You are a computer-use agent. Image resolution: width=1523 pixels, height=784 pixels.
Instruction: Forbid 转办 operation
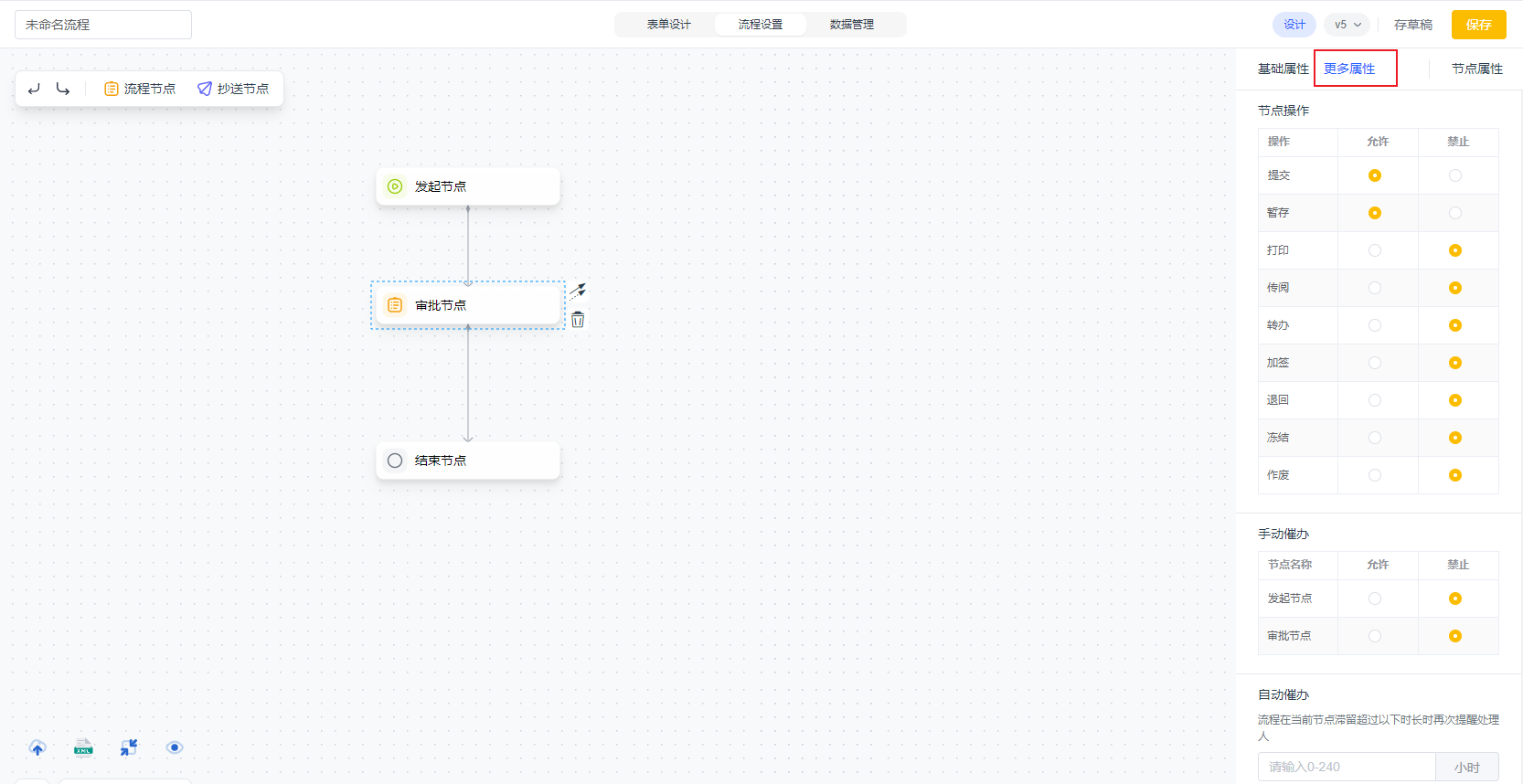coord(1455,325)
